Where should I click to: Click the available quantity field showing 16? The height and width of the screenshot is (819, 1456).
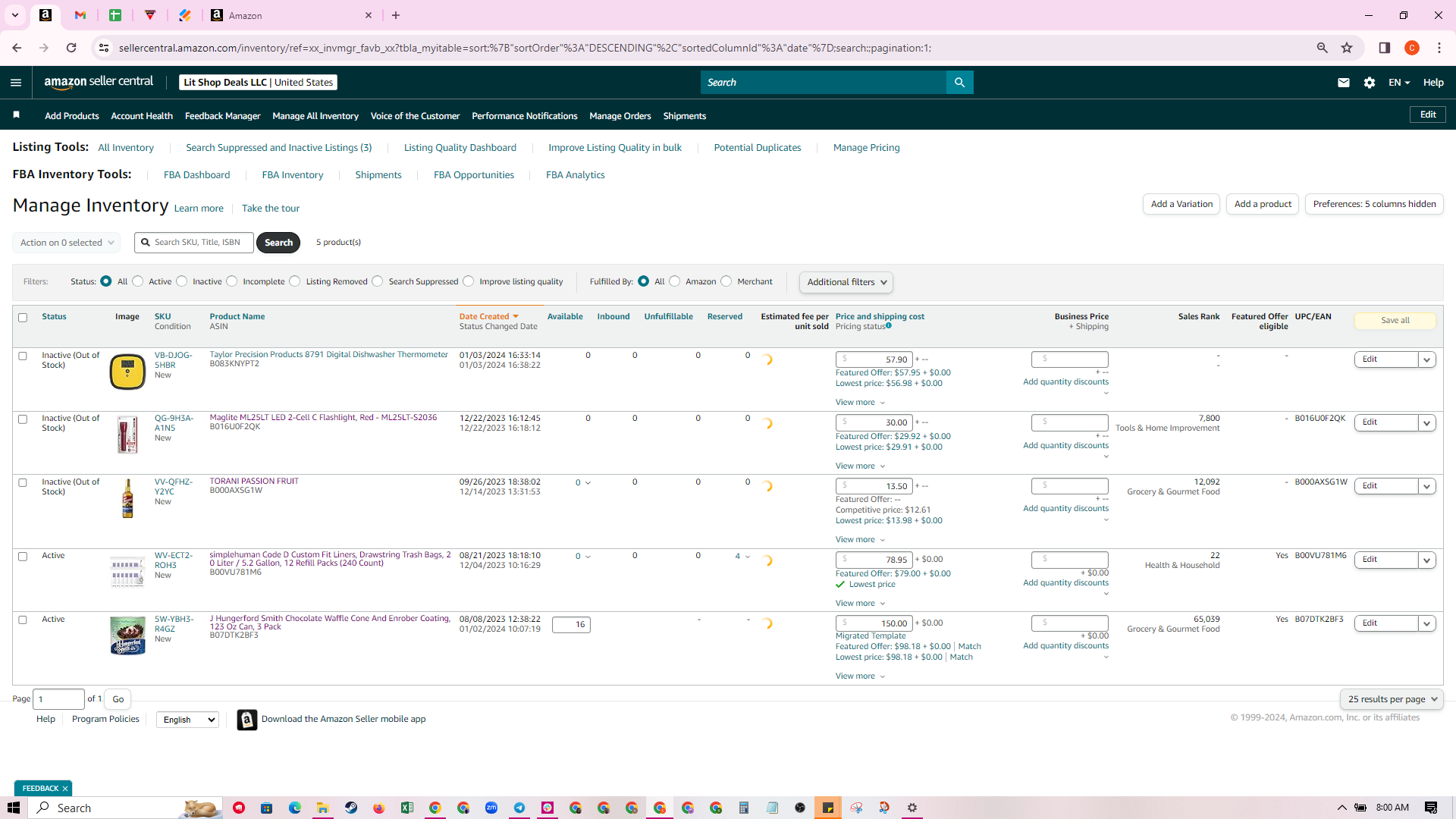[571, 625]
